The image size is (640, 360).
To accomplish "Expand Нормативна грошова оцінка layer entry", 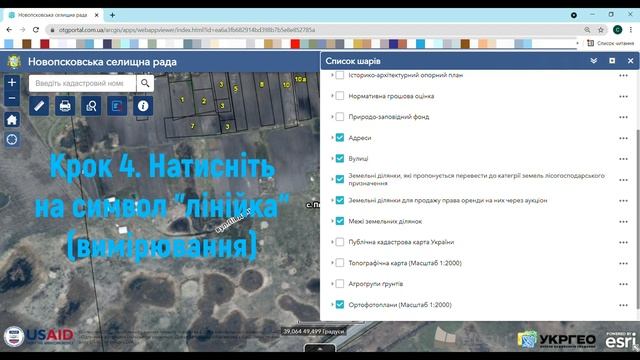I will pyautogui.click(x=332, y=96).
